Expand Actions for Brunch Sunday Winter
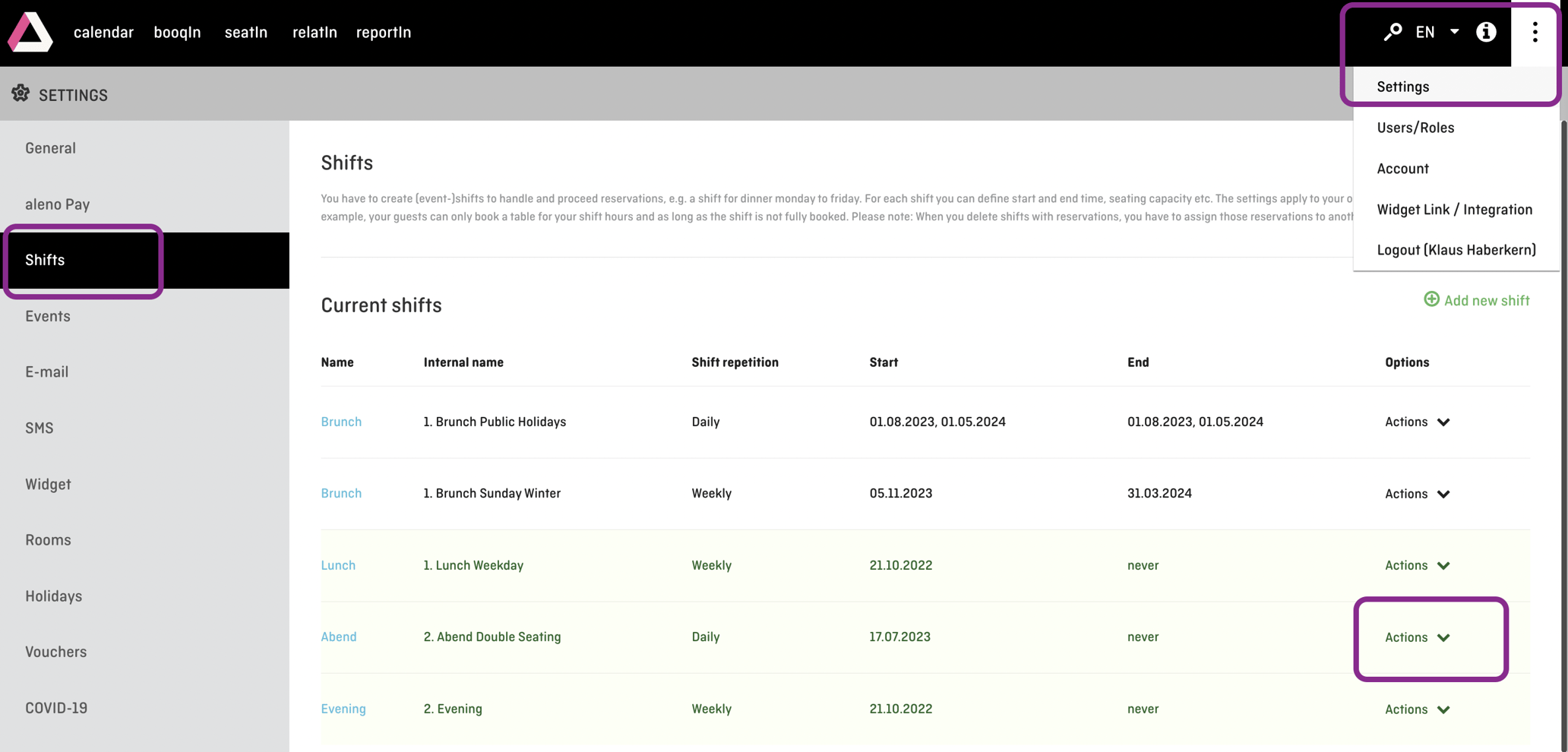Screen dimensions: 1568x752 pos(1418,494)
